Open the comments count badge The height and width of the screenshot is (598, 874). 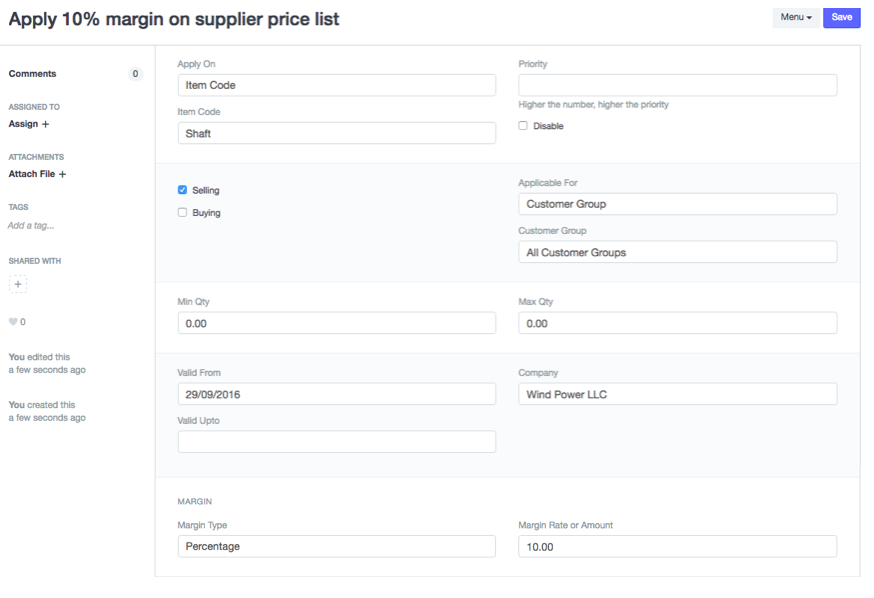point(136,74)
